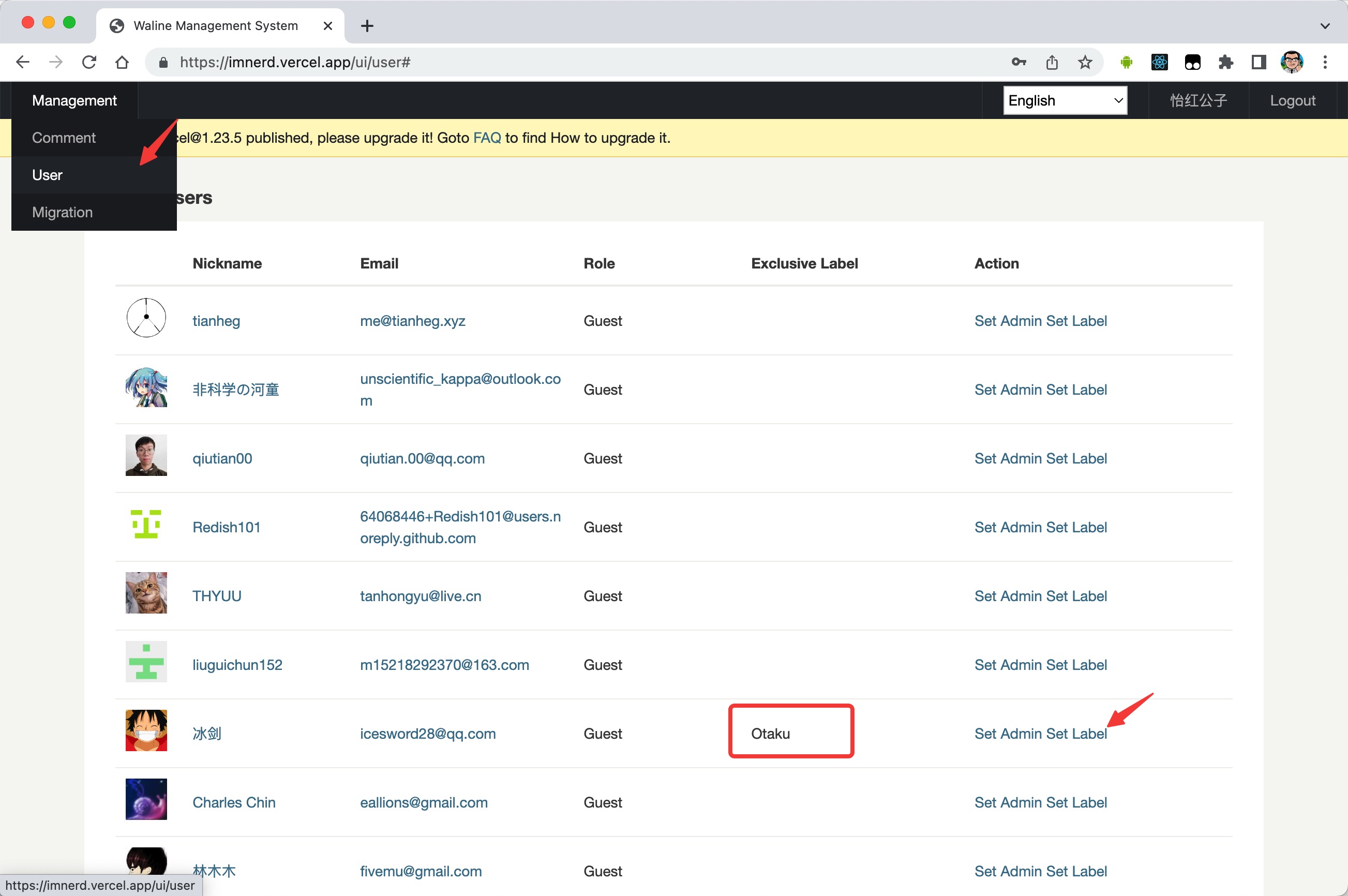Open the Management dropdown menu
This screenshot has height=896, width=1348.
74,100
